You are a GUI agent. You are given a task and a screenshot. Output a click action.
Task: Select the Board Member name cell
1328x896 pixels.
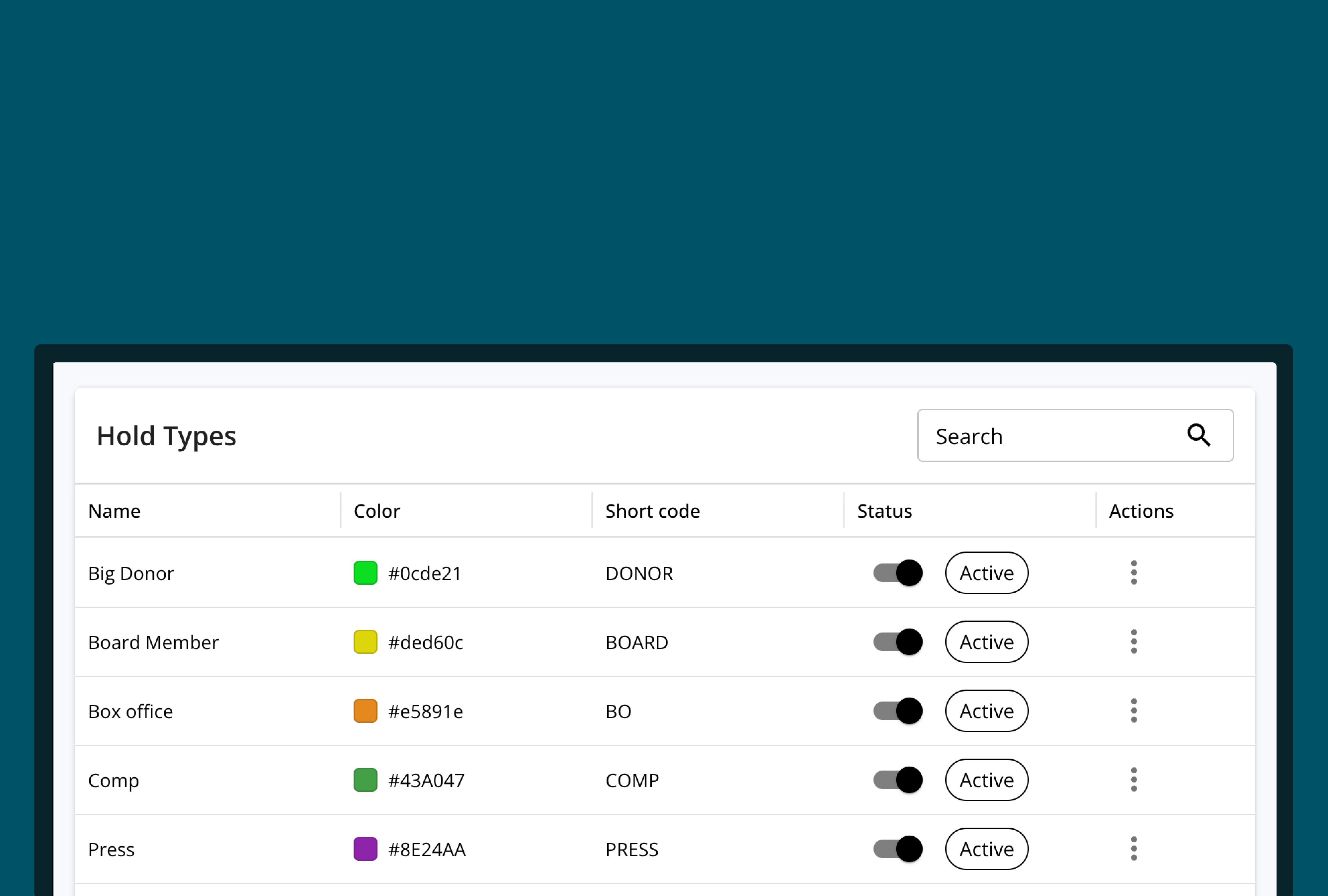[153, 642]
